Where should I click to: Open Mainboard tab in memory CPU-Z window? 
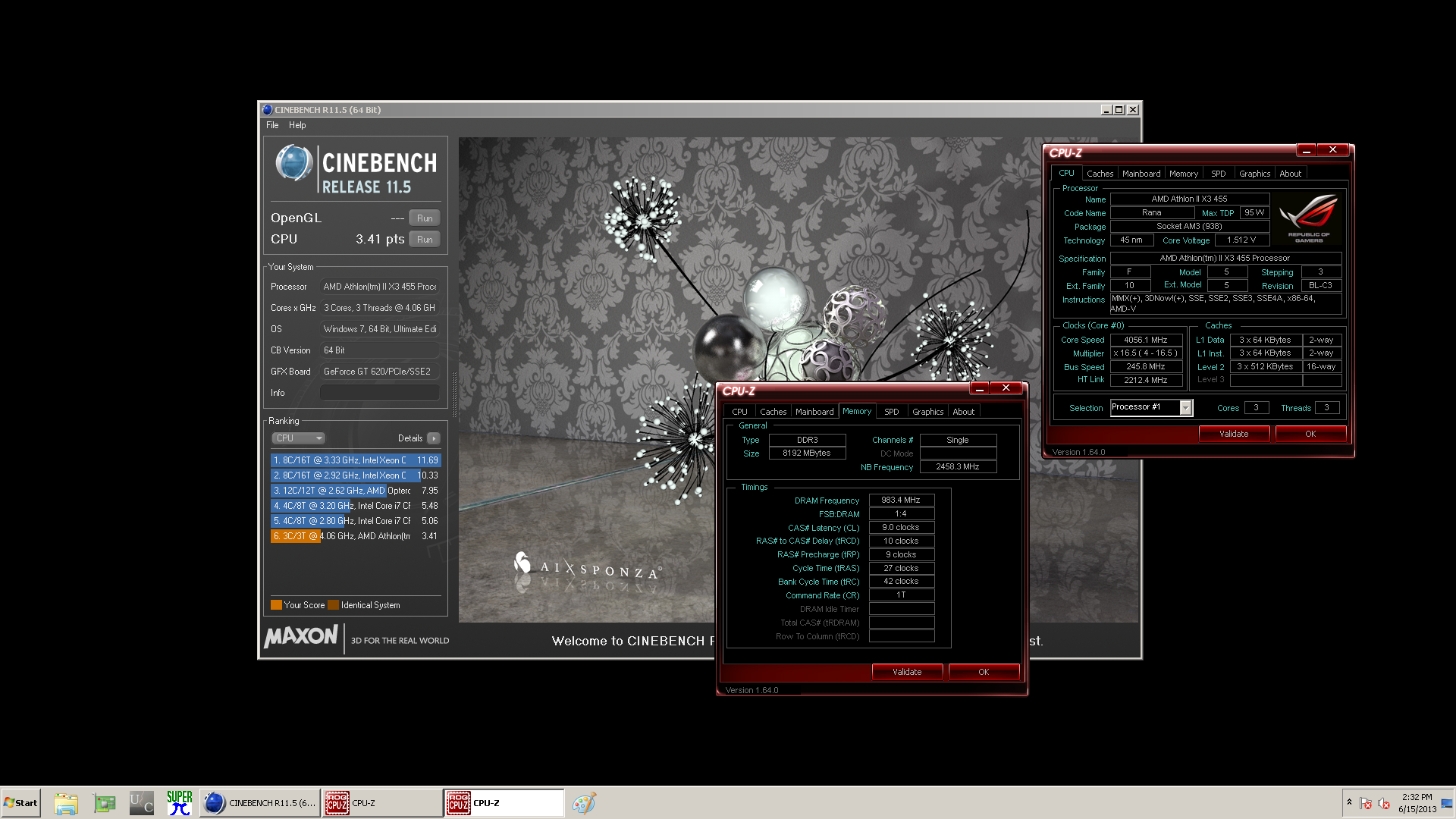814,412
